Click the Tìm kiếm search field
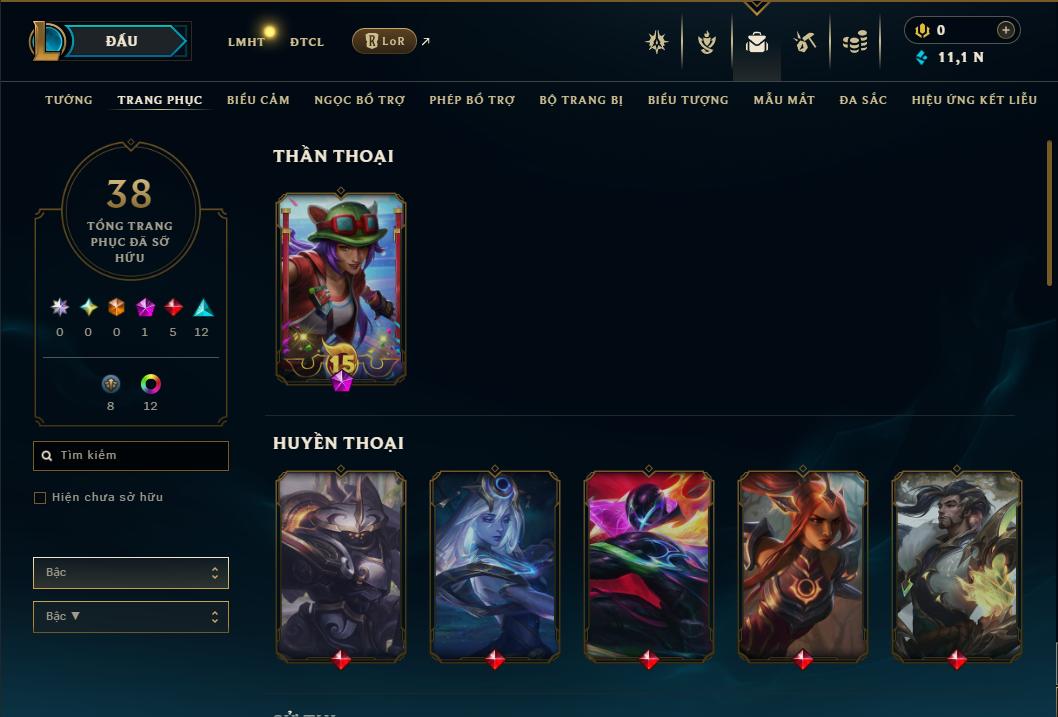Viewport: 1058px width, 717px height. click(131, 456)
